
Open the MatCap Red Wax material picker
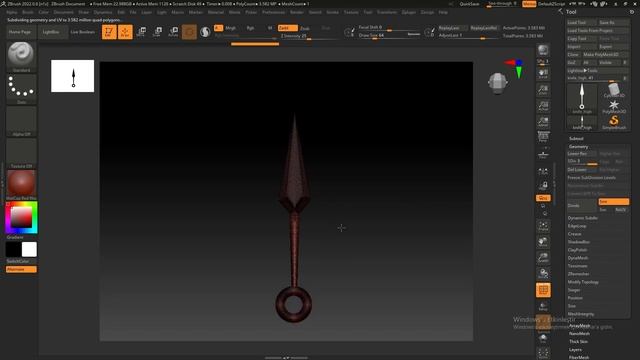pyautogui.click(x=21, y=185)
